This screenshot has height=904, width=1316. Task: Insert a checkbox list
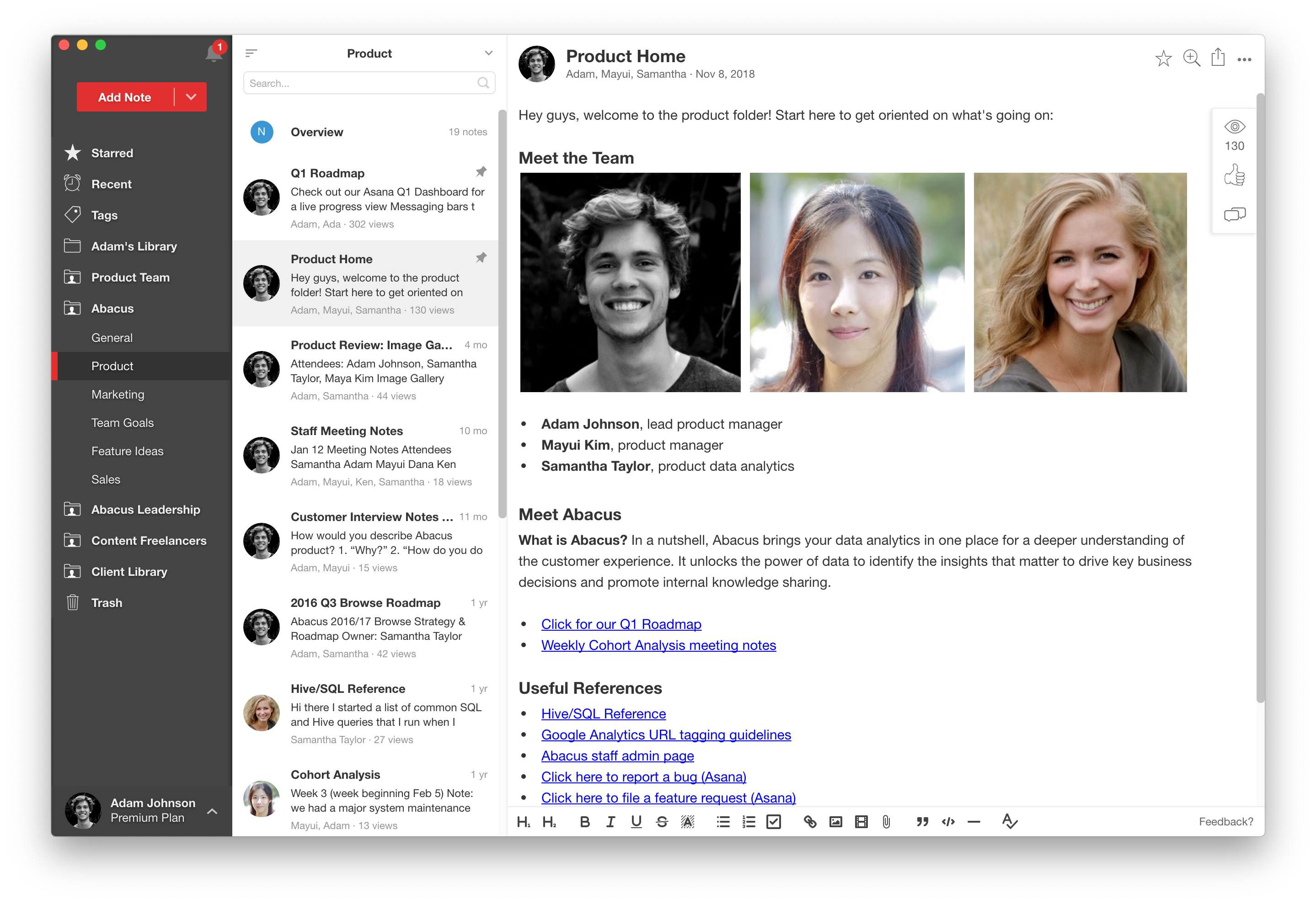pos(774,822)
